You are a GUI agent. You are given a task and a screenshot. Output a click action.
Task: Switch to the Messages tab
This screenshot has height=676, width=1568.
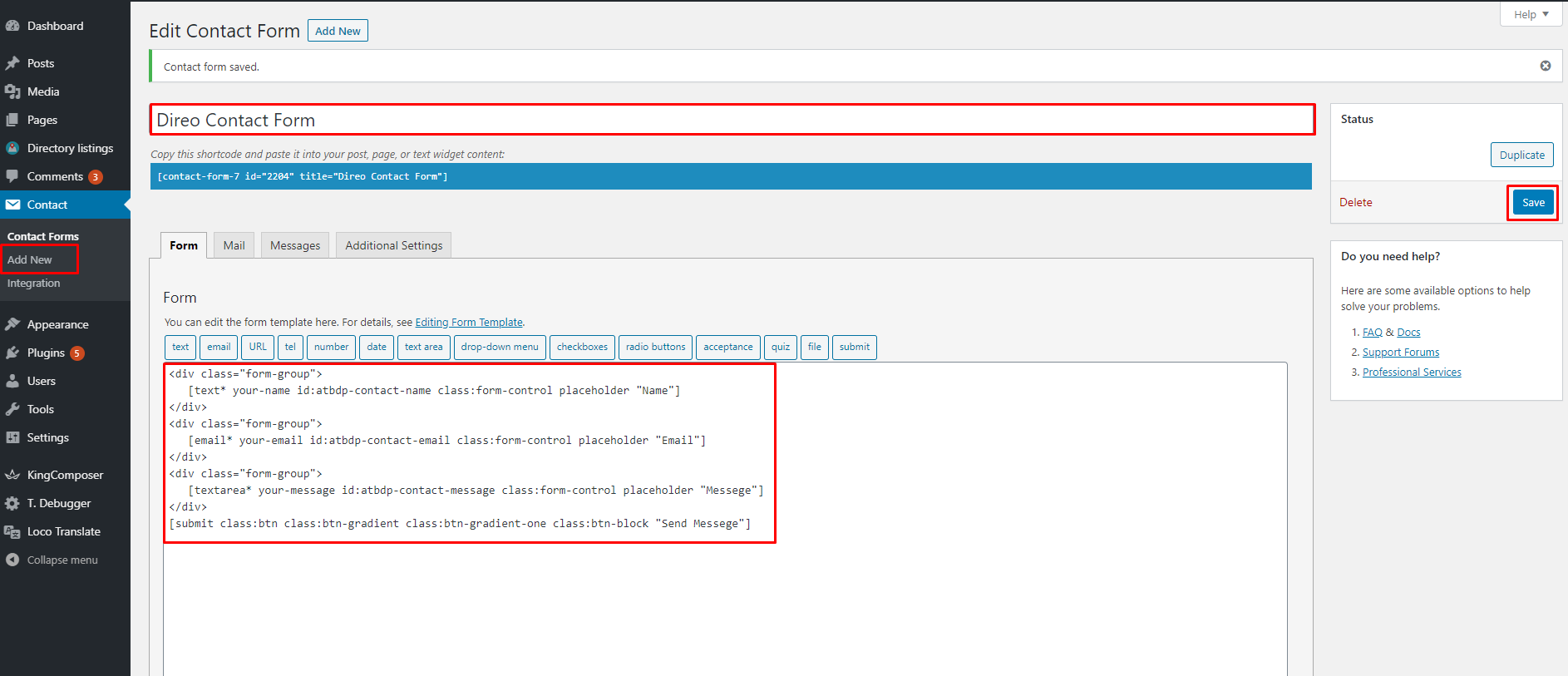(295, 245)
